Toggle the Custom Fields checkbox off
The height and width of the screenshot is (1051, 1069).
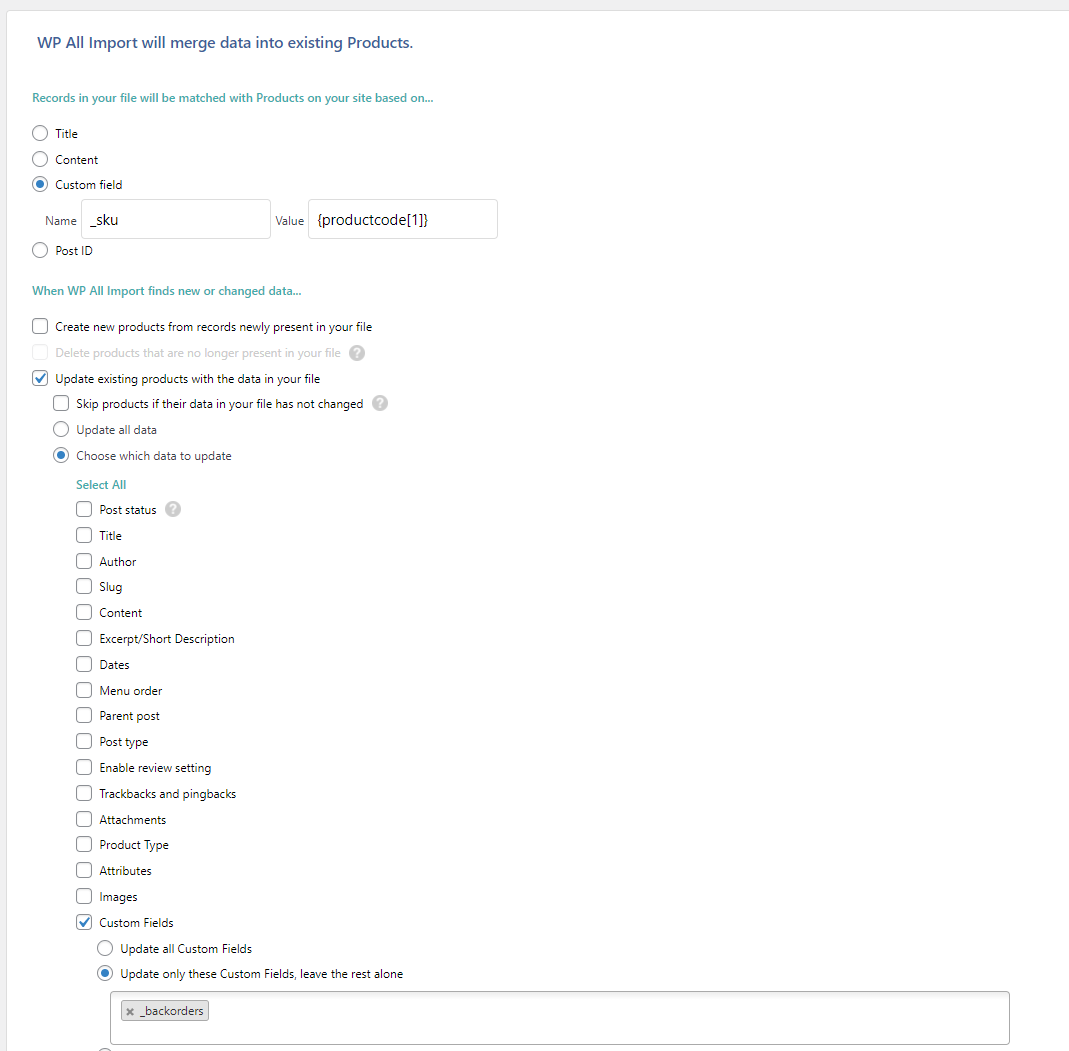pos(84,923)
